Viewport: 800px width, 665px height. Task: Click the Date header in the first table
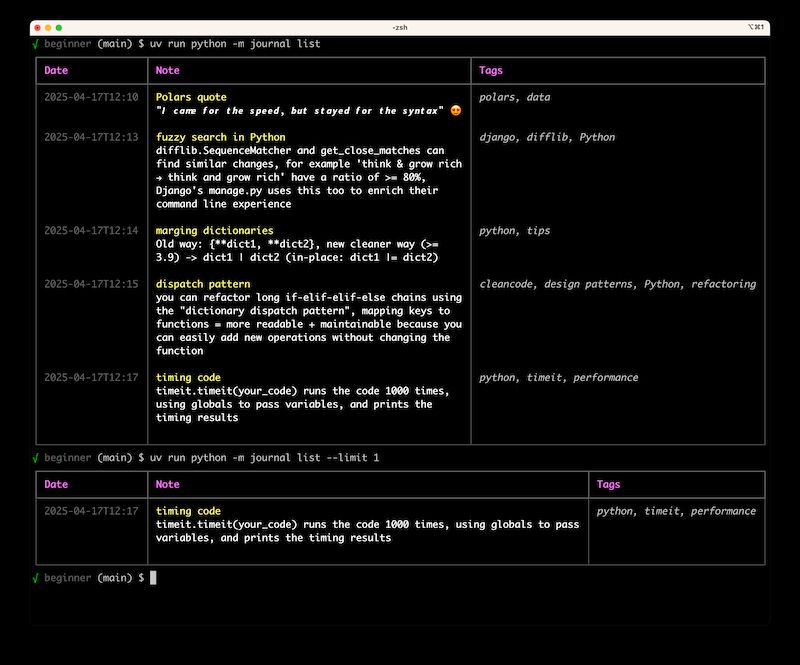pos(56,70)
